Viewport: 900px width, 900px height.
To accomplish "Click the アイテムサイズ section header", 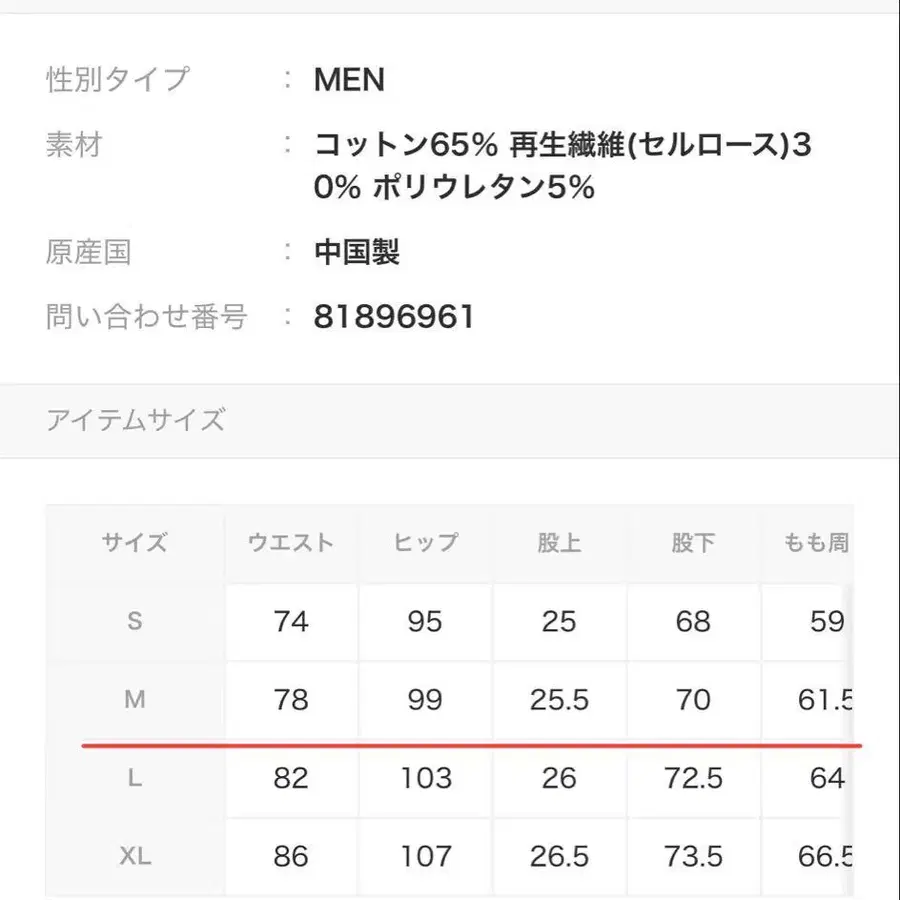I will pos(135,419).
